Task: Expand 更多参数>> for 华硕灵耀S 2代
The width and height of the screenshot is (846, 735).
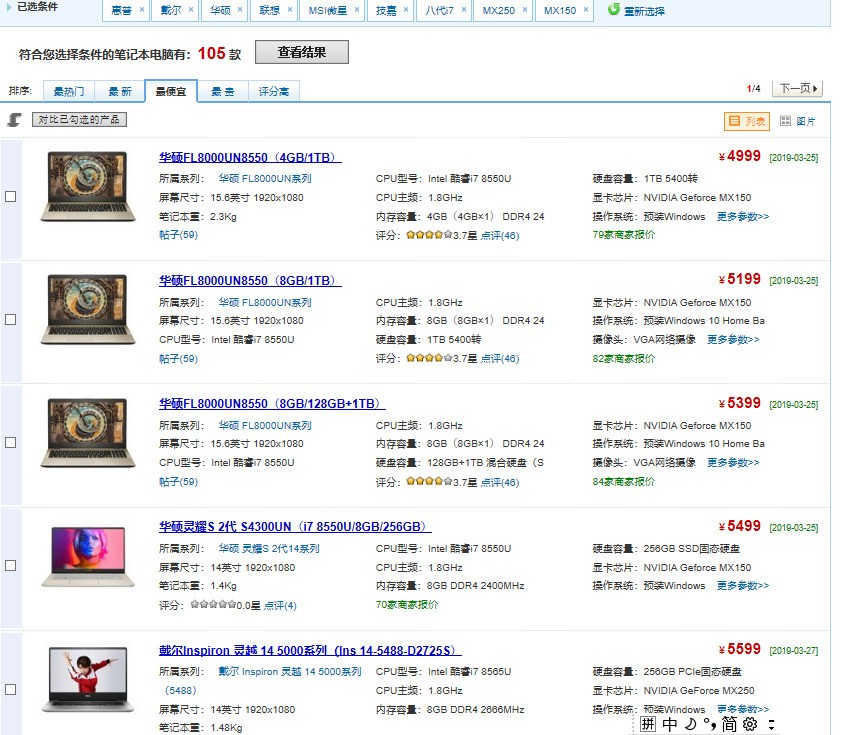Action: click(x=742, y=586)
